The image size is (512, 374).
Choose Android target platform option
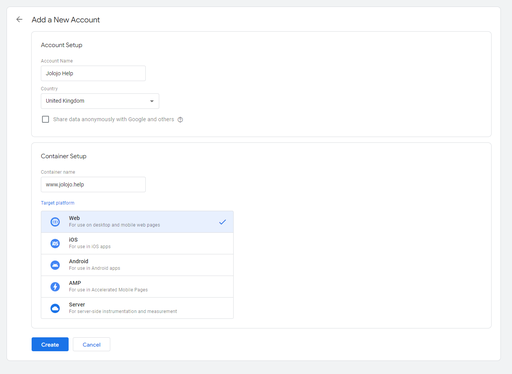[x=137, y=265]
